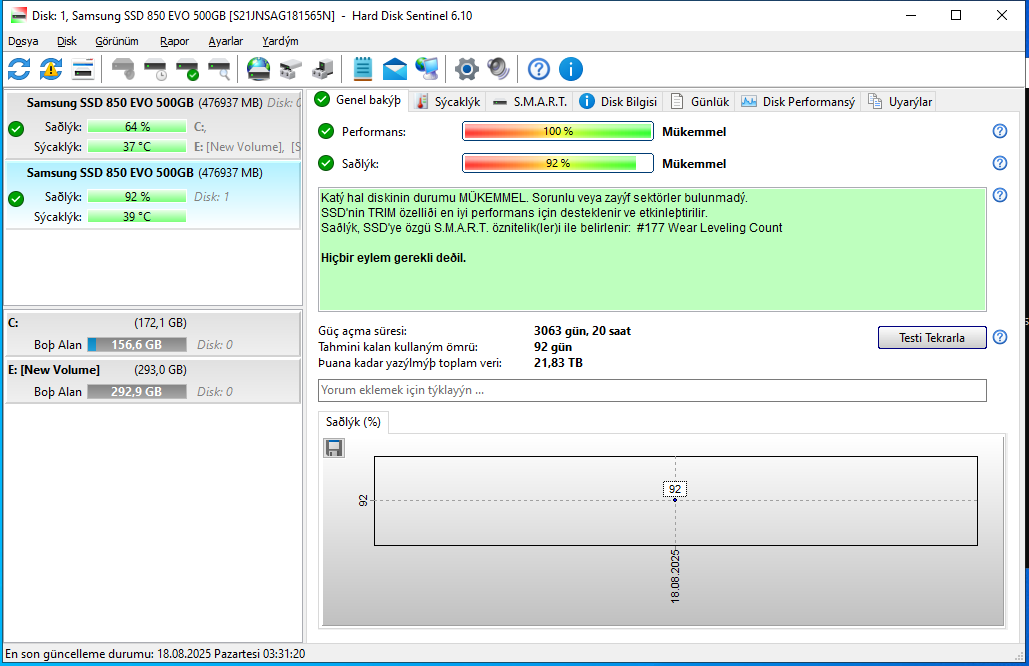
Task: Switch to the Genel bakýþ tab
Action: click(358, 100)
